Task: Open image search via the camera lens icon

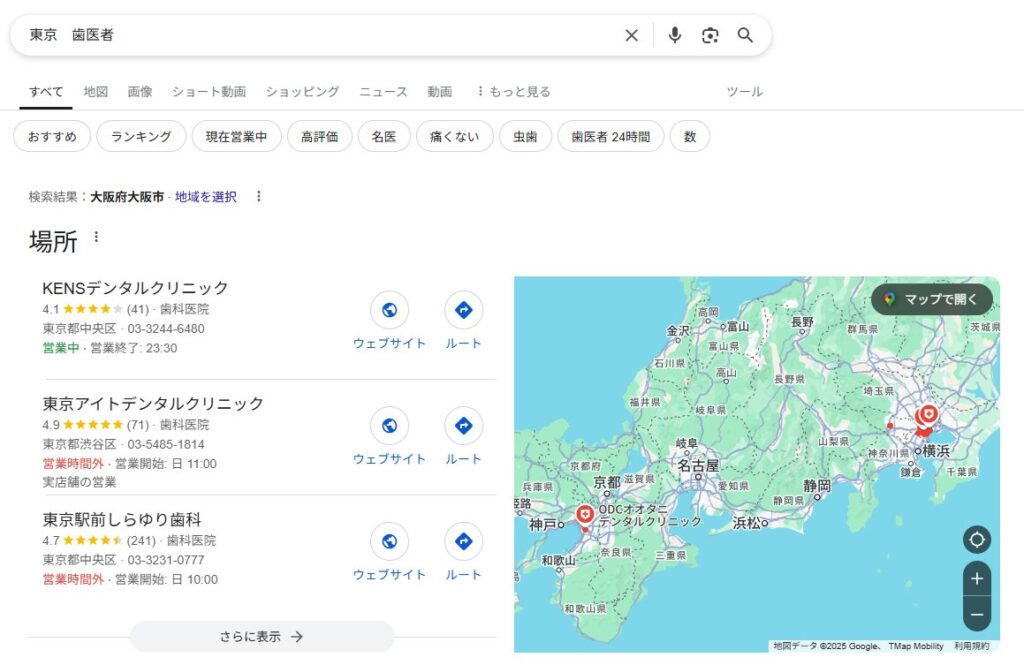Action: click(710, 35)
